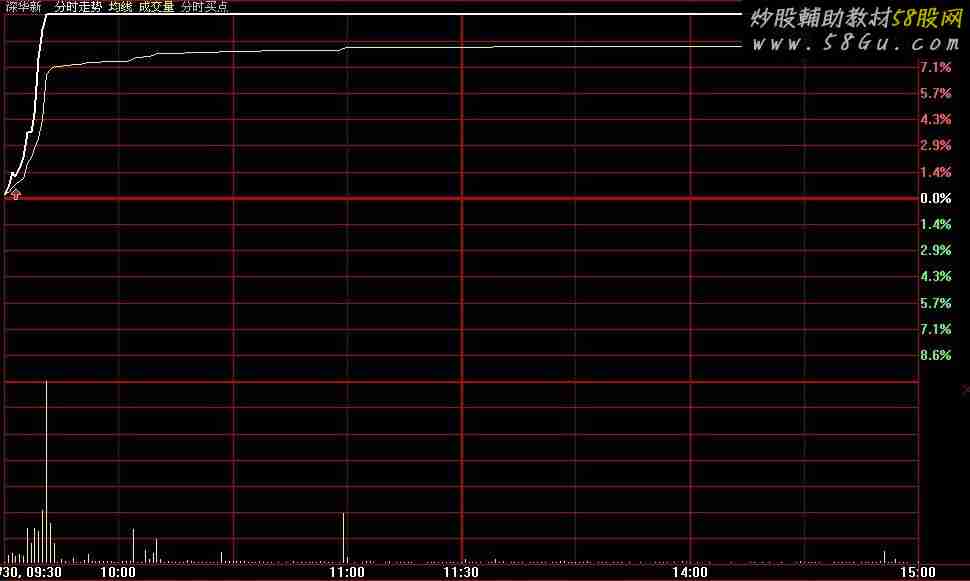Screen dimensions: 970x581
Task: Click the 14:00 time axis label
Action: click(690, 572)
